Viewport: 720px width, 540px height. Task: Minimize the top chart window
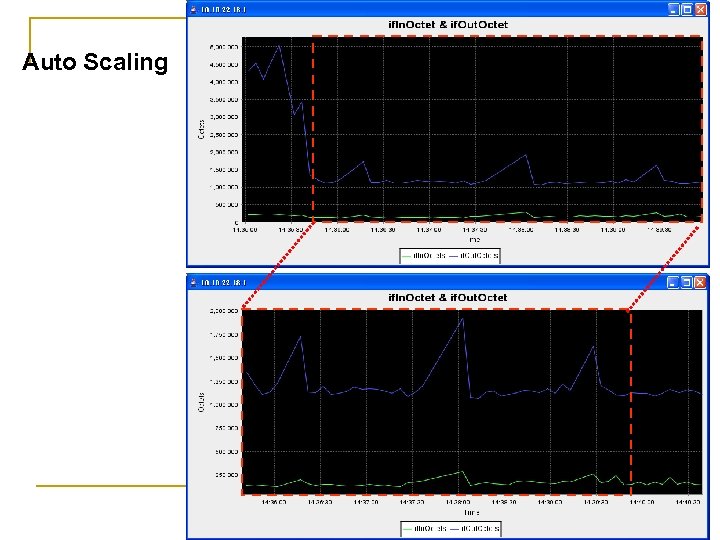tap(674, 10)
